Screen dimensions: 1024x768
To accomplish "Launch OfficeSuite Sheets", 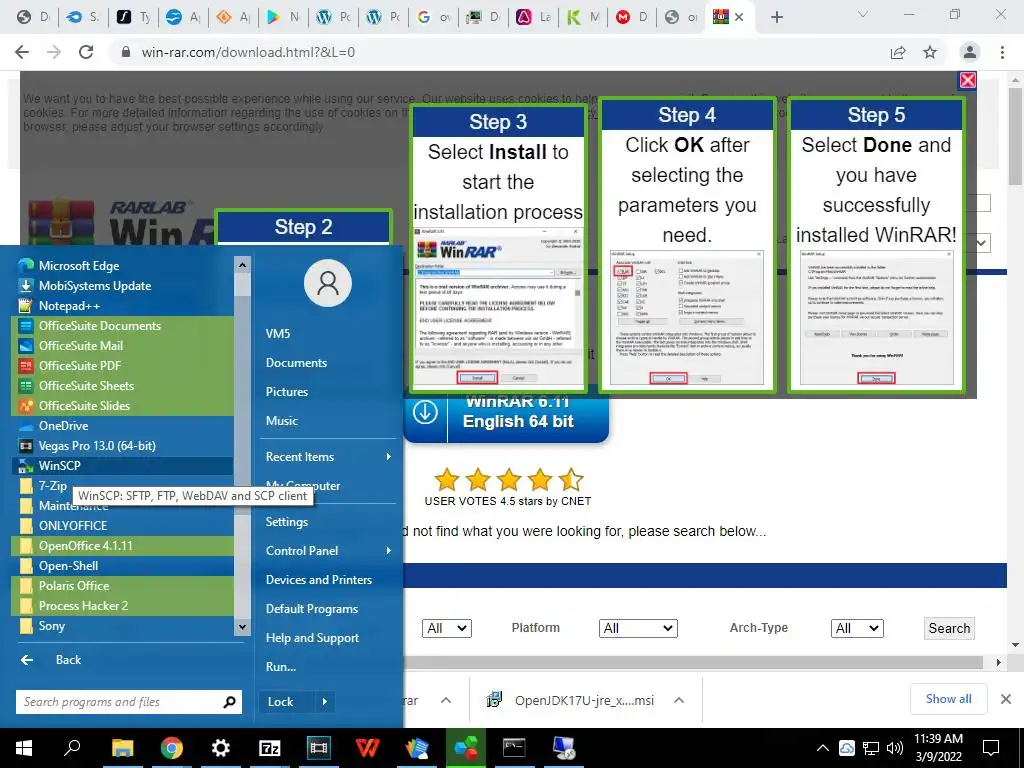I will [x=122, y=386].
